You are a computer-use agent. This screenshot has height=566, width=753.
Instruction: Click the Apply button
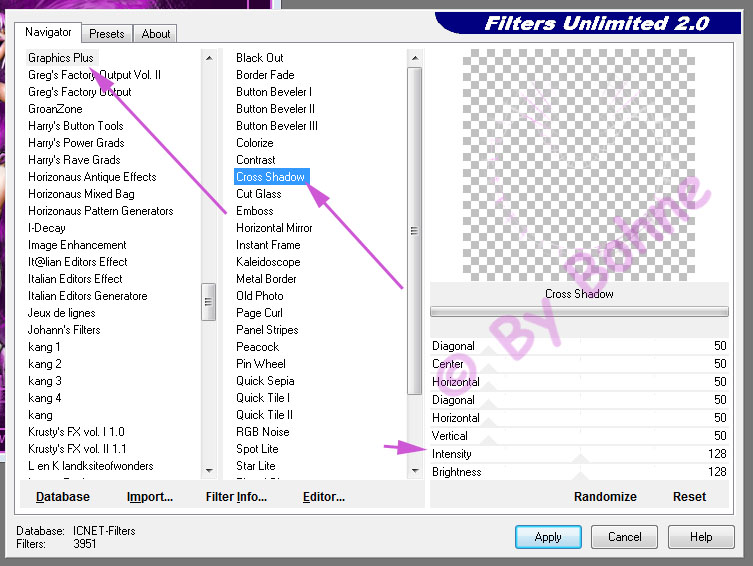548,537
